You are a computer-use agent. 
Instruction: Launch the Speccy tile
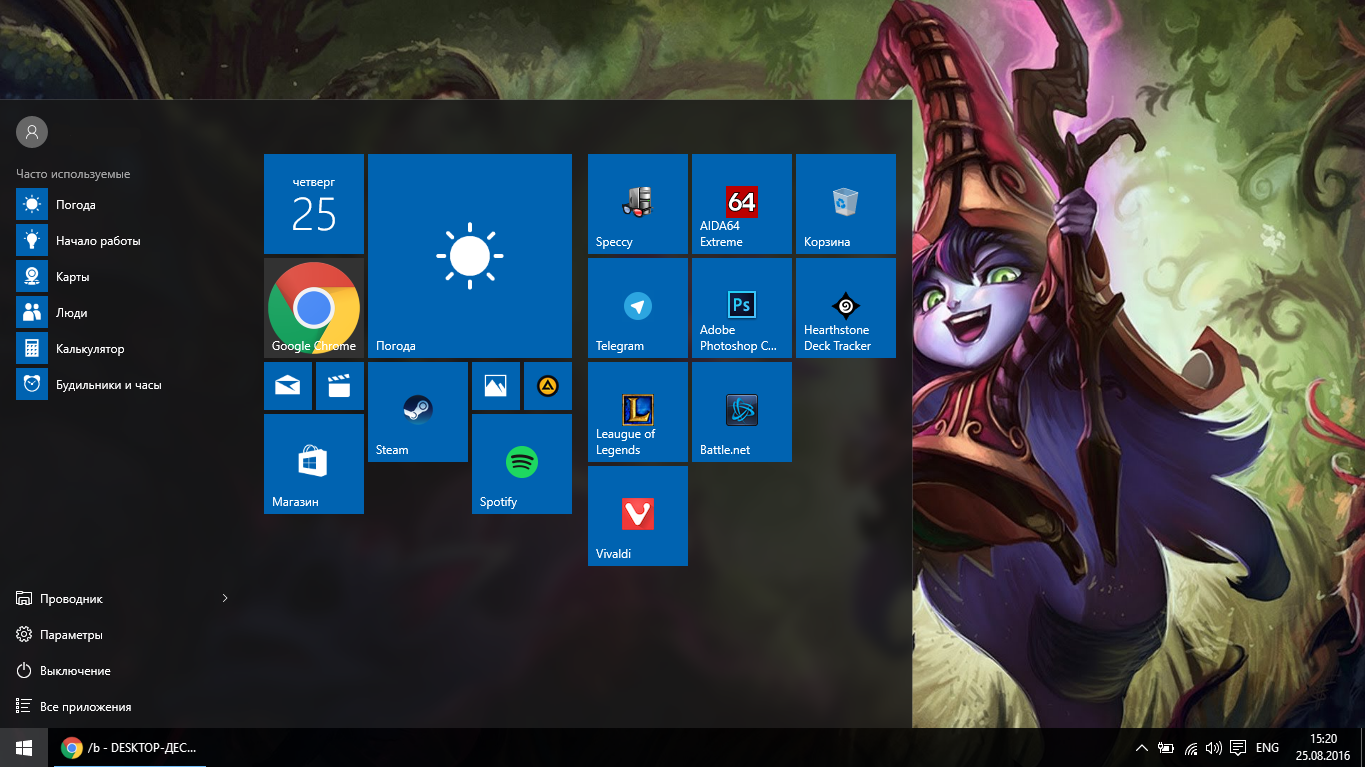(x=638, y=204)
